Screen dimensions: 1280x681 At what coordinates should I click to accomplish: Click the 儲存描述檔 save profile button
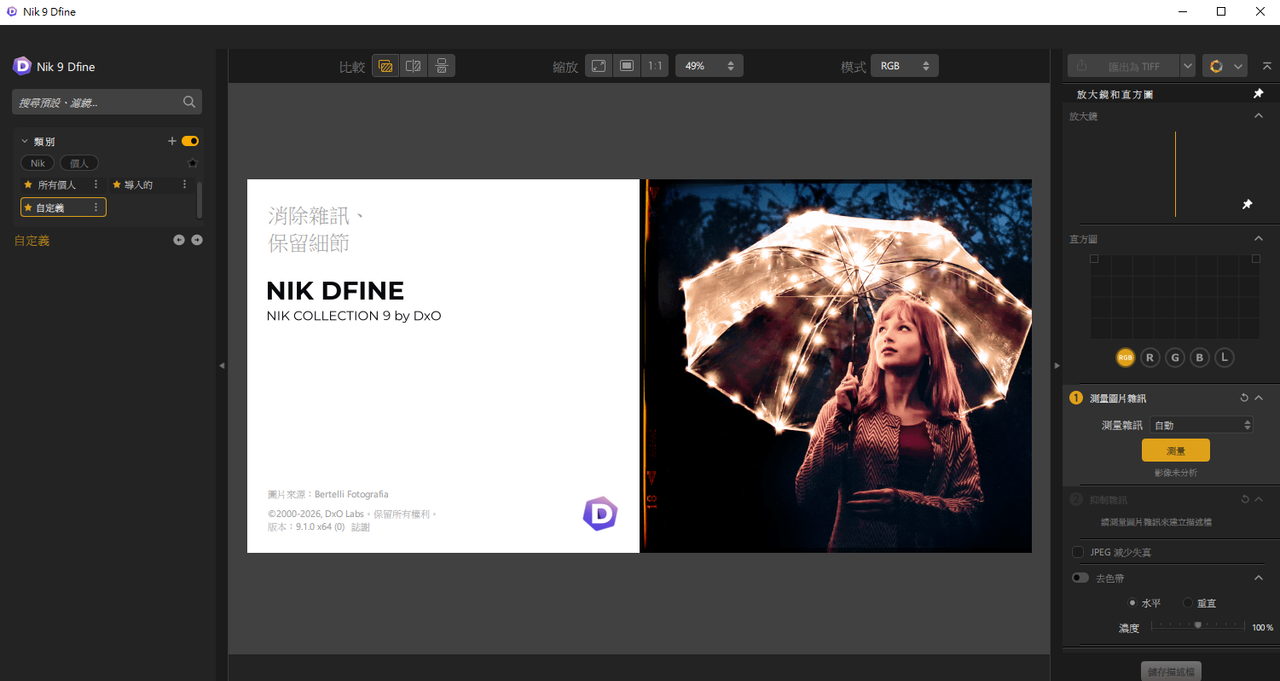point(1170,671)
